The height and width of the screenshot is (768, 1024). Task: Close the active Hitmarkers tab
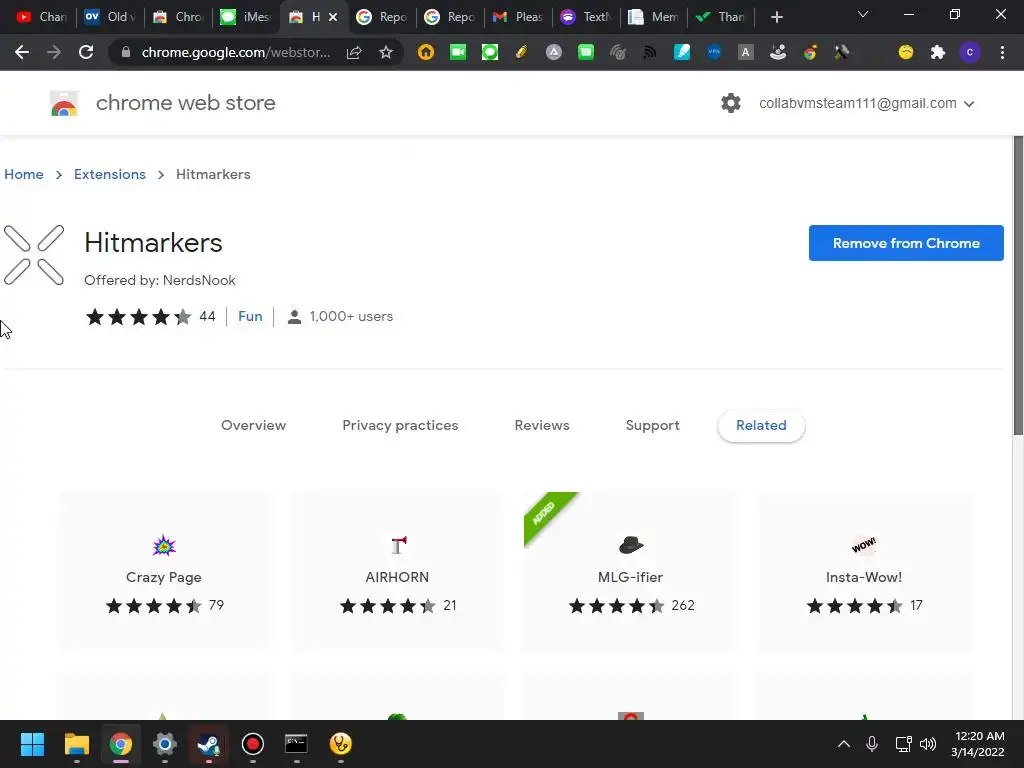(x=333, y=17)
